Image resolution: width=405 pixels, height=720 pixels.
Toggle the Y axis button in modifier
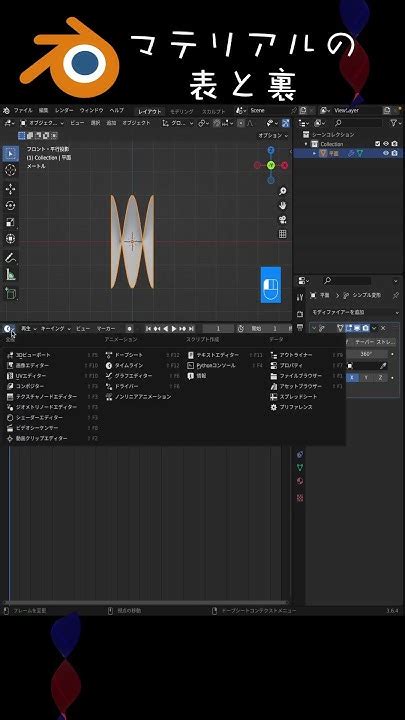pyautogui.click(x=366, y=377)
